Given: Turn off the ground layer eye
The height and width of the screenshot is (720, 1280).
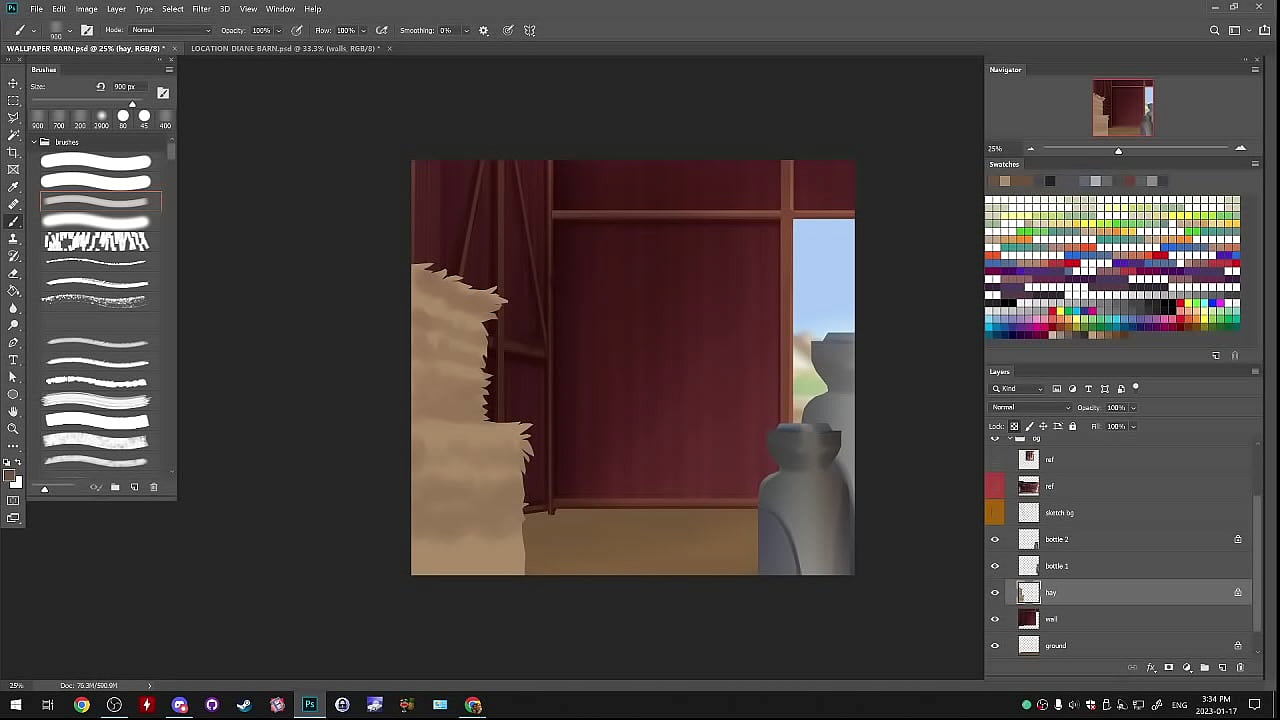Looking at the screenshot, I should tap(994, 645).
